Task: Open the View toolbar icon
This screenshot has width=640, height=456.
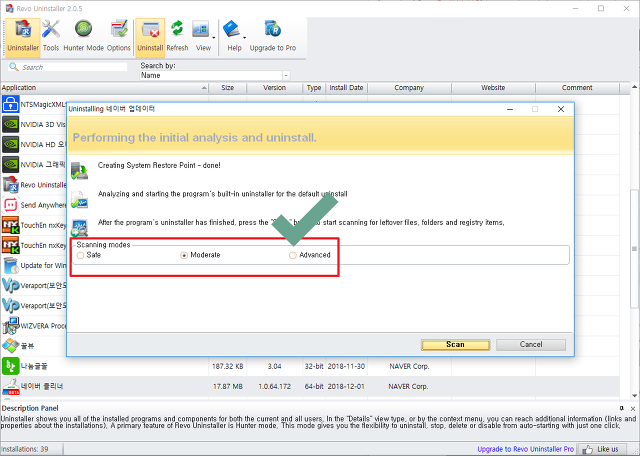Action: [201, 29]
